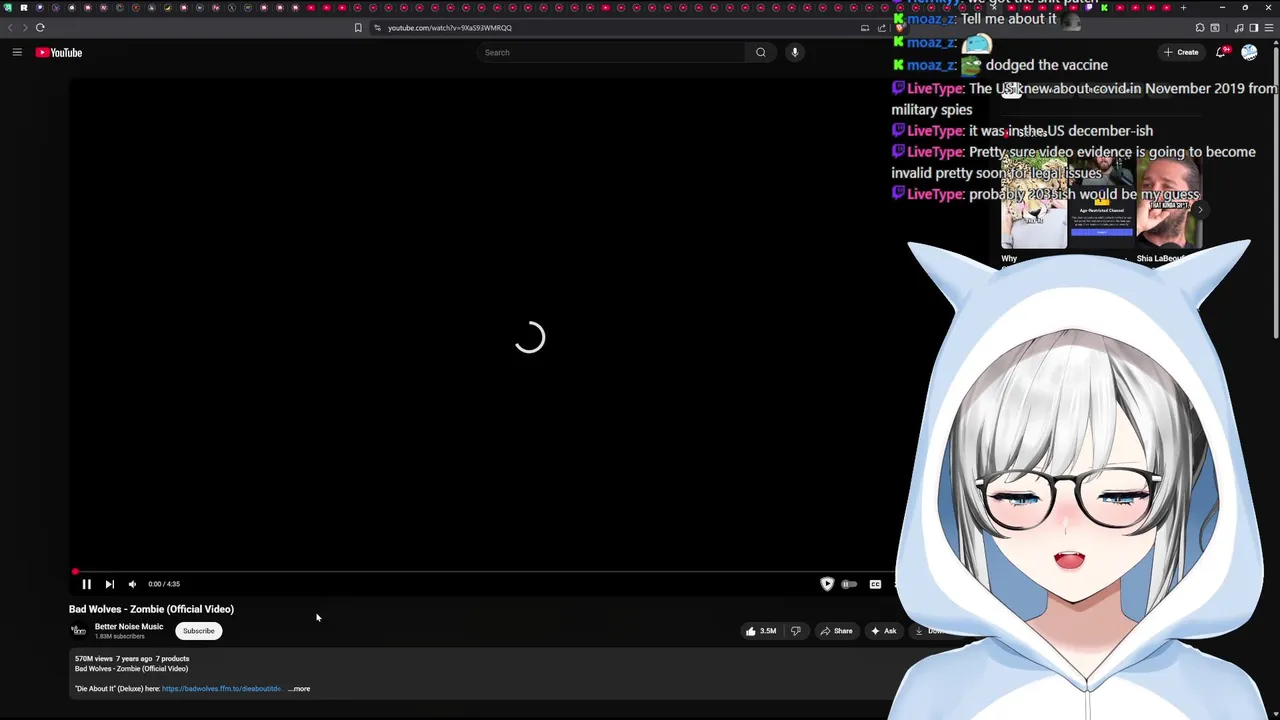Viewport: 1280px width, 720px height.
Task: Open the Better Noise Music channel avatar
Action: point(78,631)
